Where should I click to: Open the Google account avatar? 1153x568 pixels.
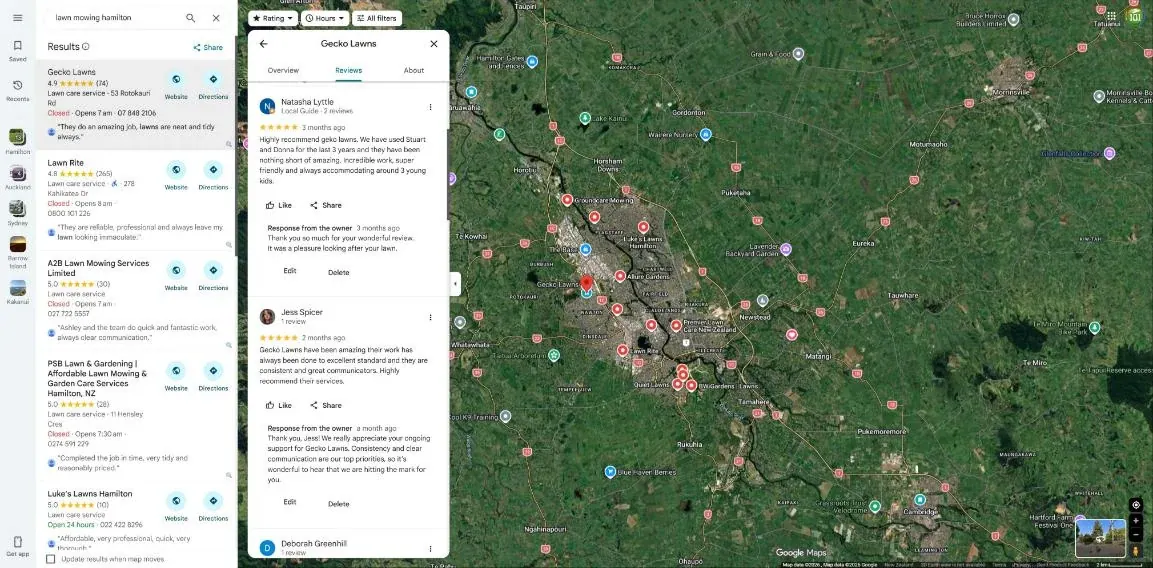coord(1135,16)
